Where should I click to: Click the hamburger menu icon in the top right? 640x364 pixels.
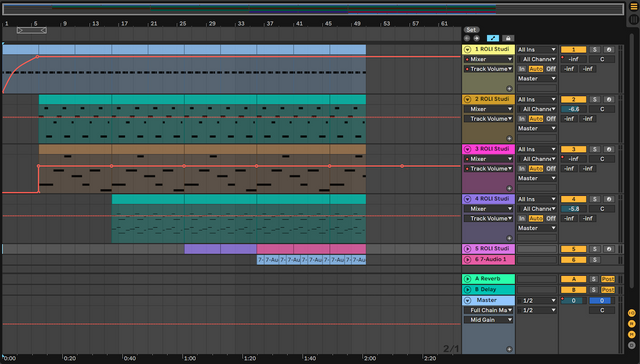click(x=633, y=7)
